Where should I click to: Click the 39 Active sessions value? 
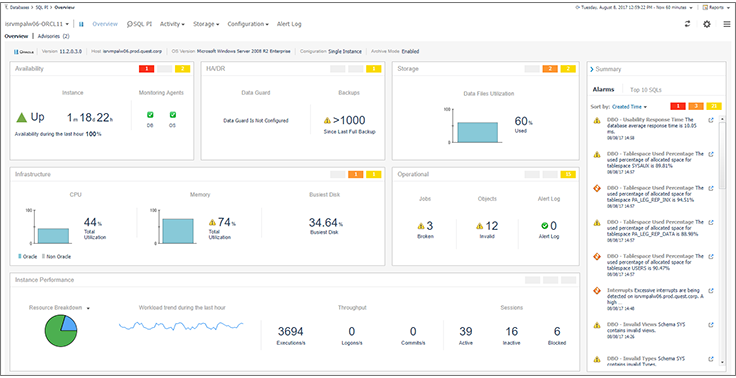point(466,332)
